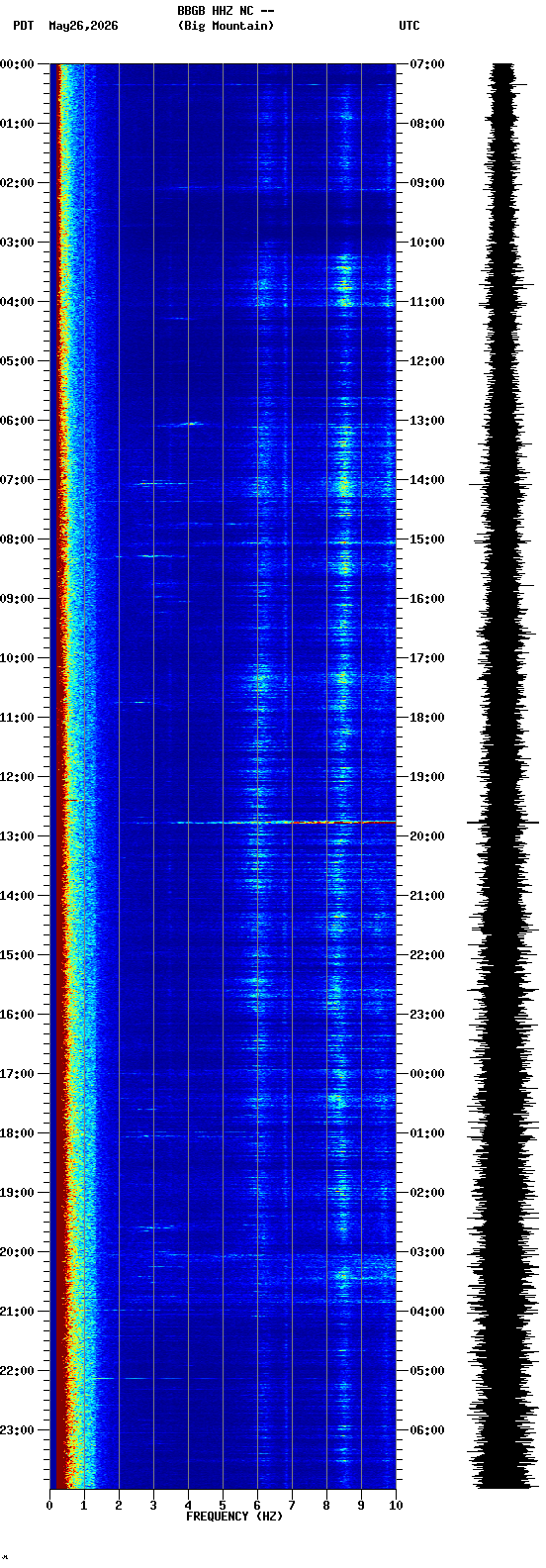Click frequency axis tick label '10'
The width and height of the screenshot is (546, 1568).
(396, 1506)
